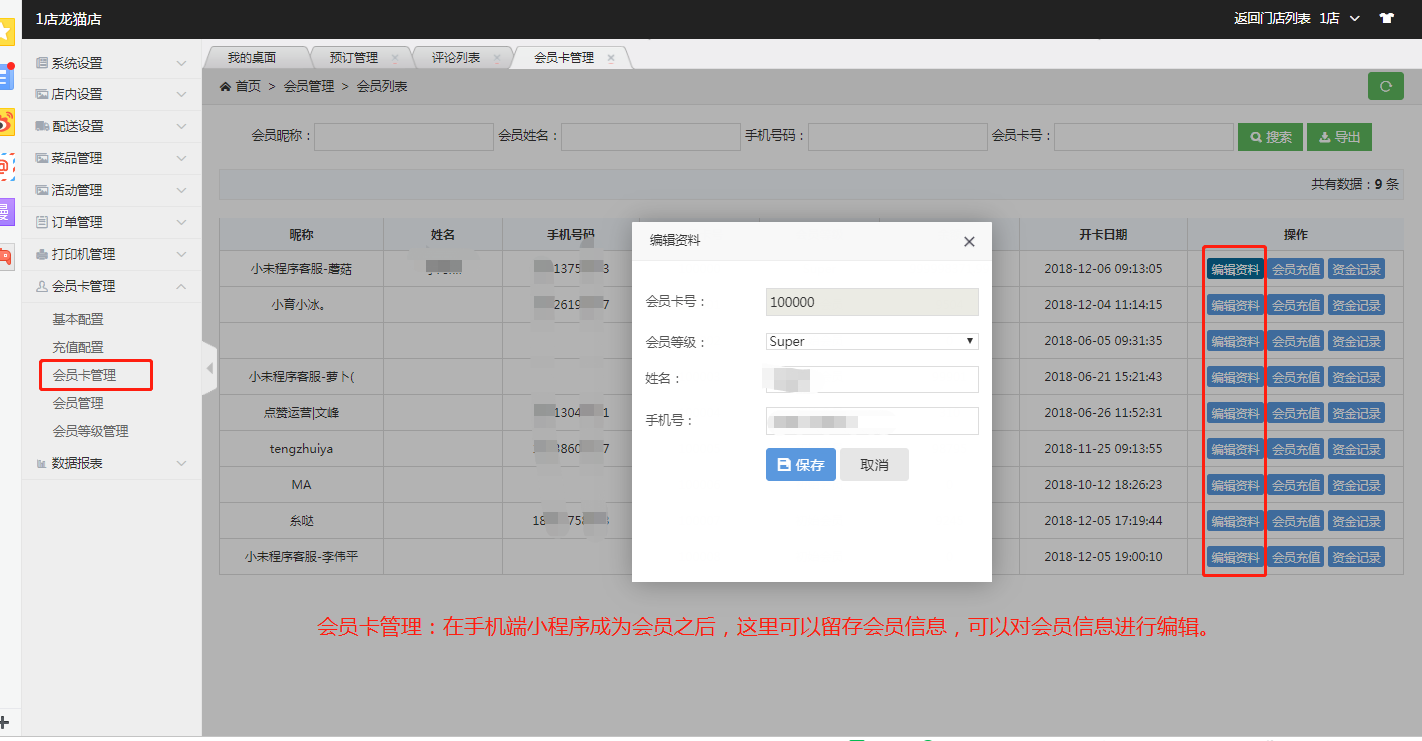The image size is (1422, 741).
Task: Close the 预订管理 tab using its X
Action: pos(395,58)
